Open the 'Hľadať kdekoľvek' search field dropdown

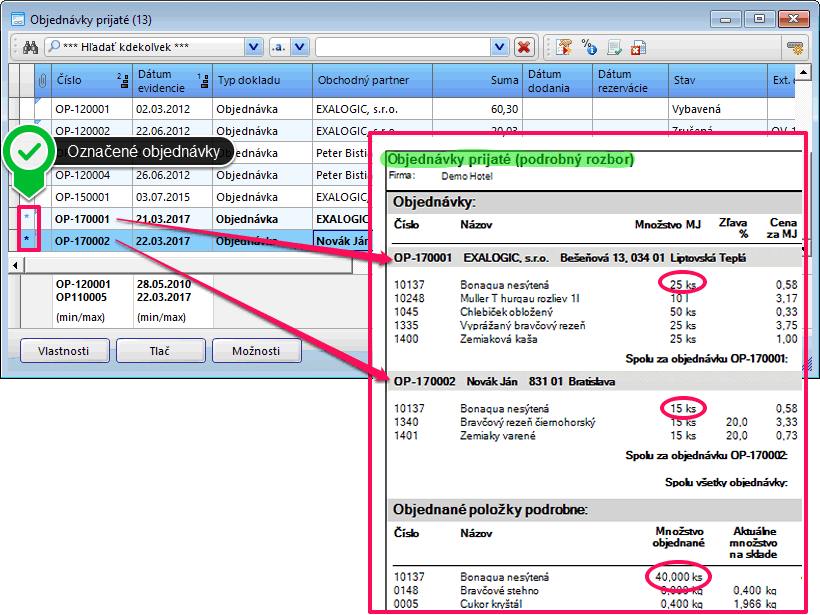click(x=252, y=47)
